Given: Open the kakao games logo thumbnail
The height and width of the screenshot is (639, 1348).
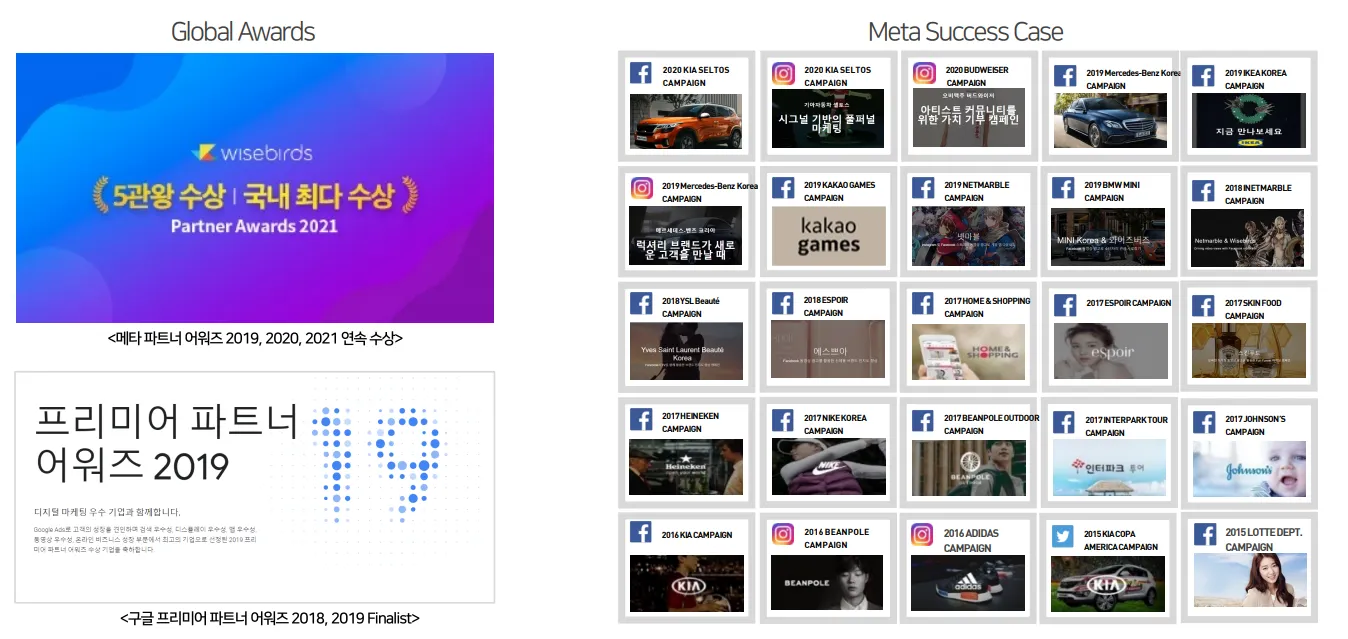Looking at the screenshot, I should coord(828,236).
